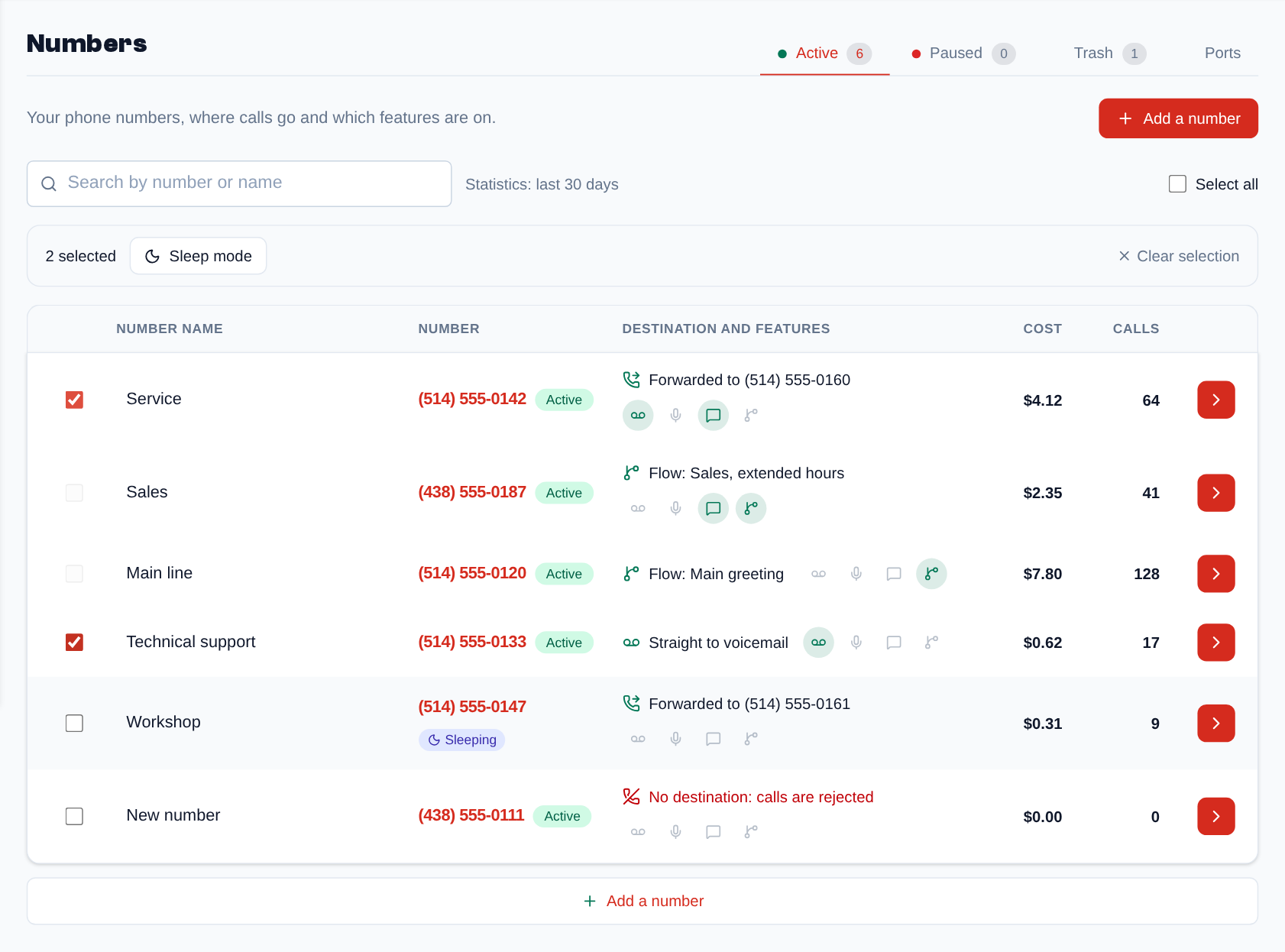The image size is (1285, 952).
Task: Toggle microphone icon in Workshop row
Action: pyautogui.click(x=675, y=739)
